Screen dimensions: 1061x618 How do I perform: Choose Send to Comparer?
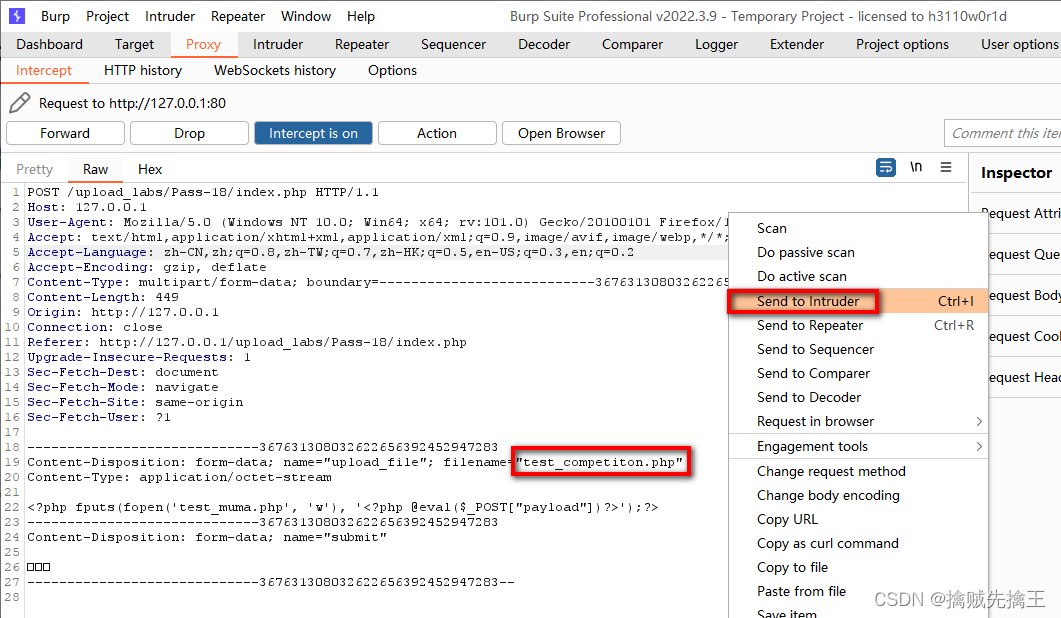coord(858,374)
